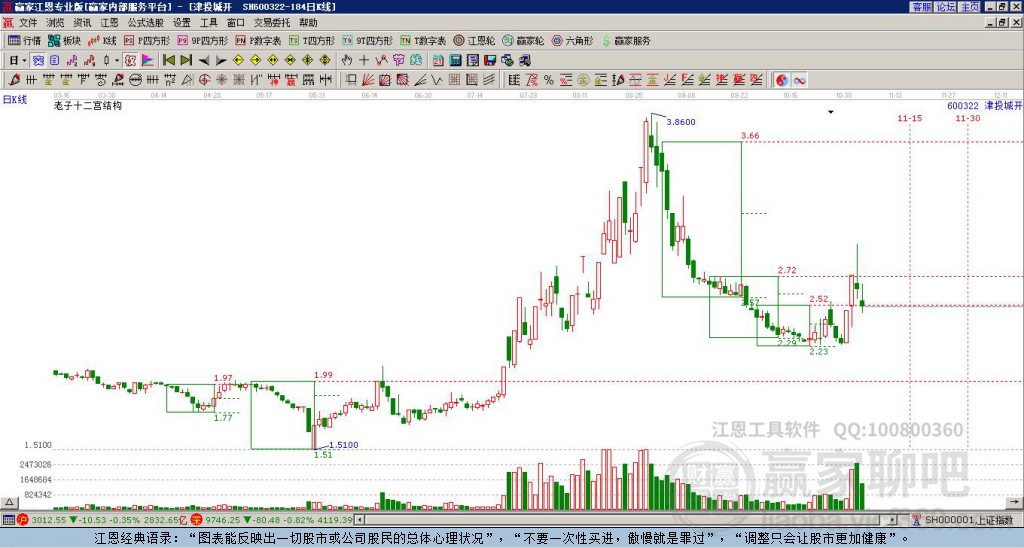Toggle the 权 adjustment button

[x=130, y=60]
